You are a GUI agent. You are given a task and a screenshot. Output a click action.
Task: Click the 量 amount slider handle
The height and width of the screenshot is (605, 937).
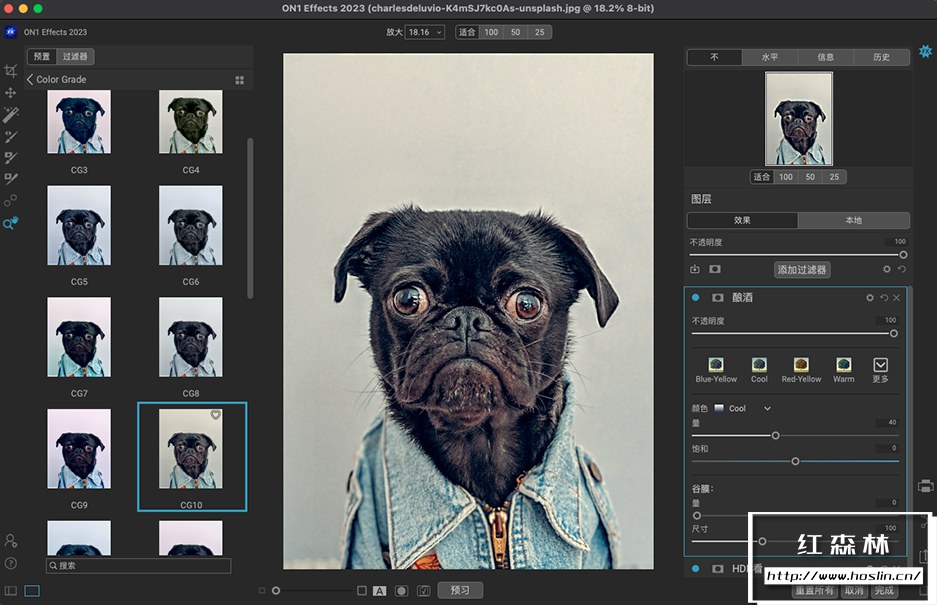pos(775,435)
